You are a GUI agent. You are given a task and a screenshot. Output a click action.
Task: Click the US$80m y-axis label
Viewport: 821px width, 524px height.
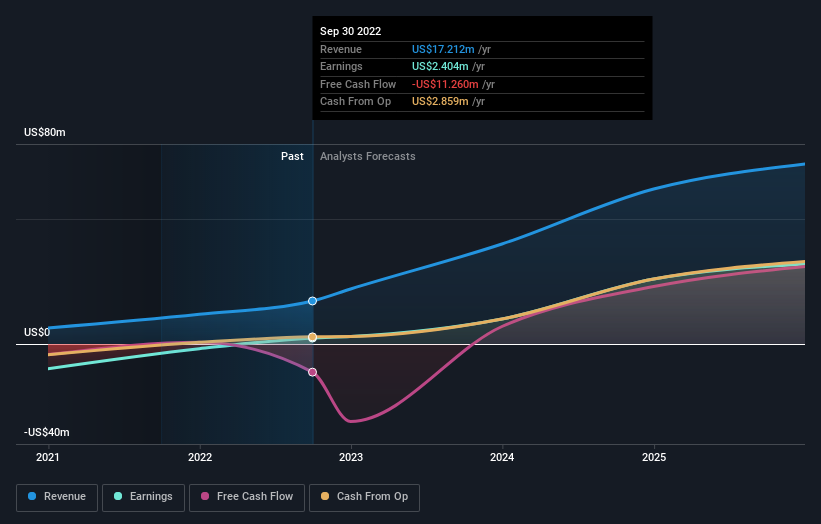point(45,132)
